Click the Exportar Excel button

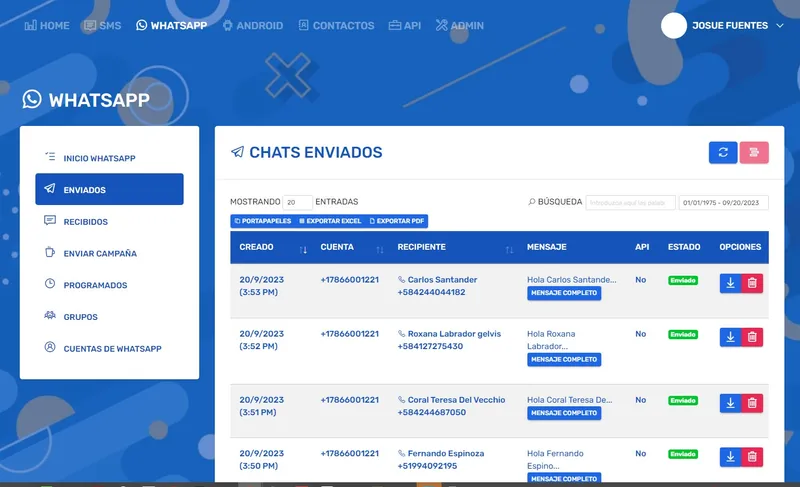330,221
